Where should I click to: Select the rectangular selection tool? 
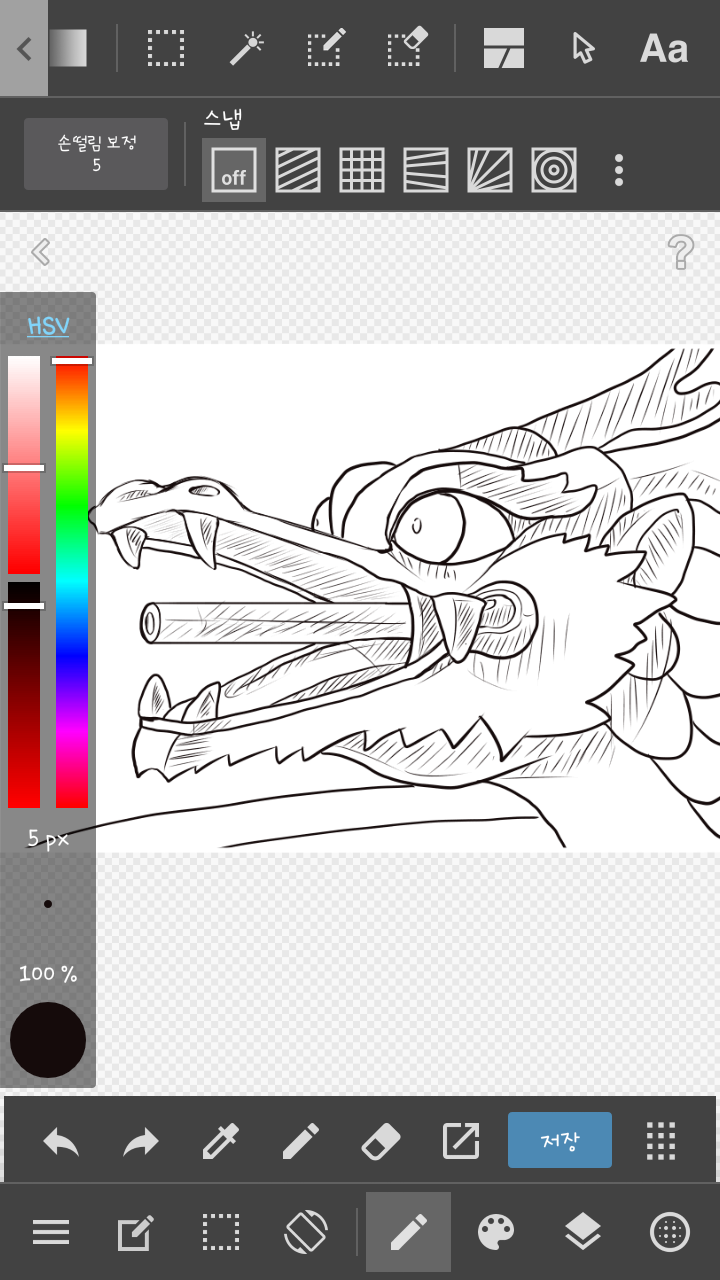(x=166, y=48)
